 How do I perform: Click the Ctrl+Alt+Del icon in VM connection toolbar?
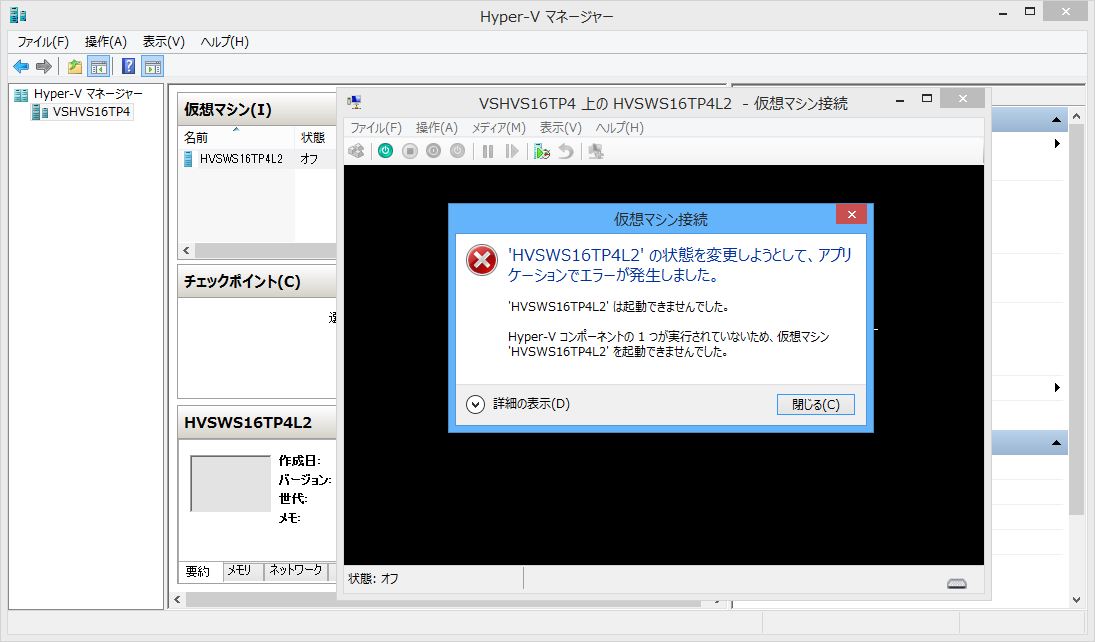click(357, 151)
